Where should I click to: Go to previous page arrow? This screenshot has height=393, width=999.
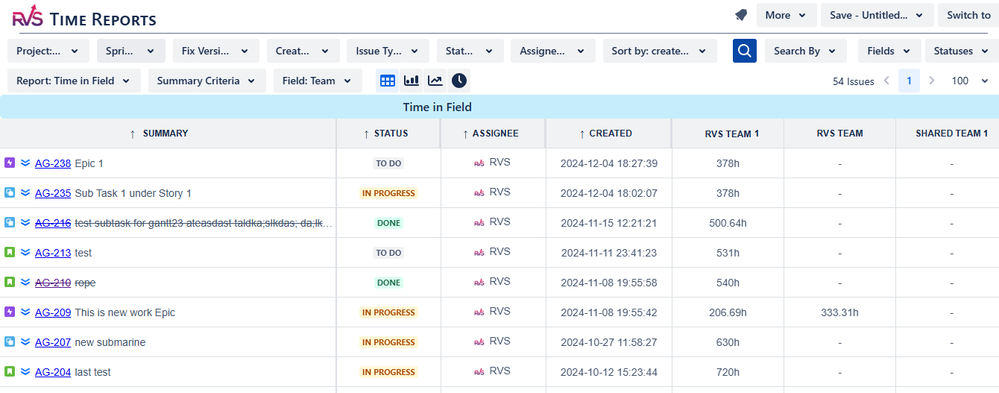(x=887, y=81)
